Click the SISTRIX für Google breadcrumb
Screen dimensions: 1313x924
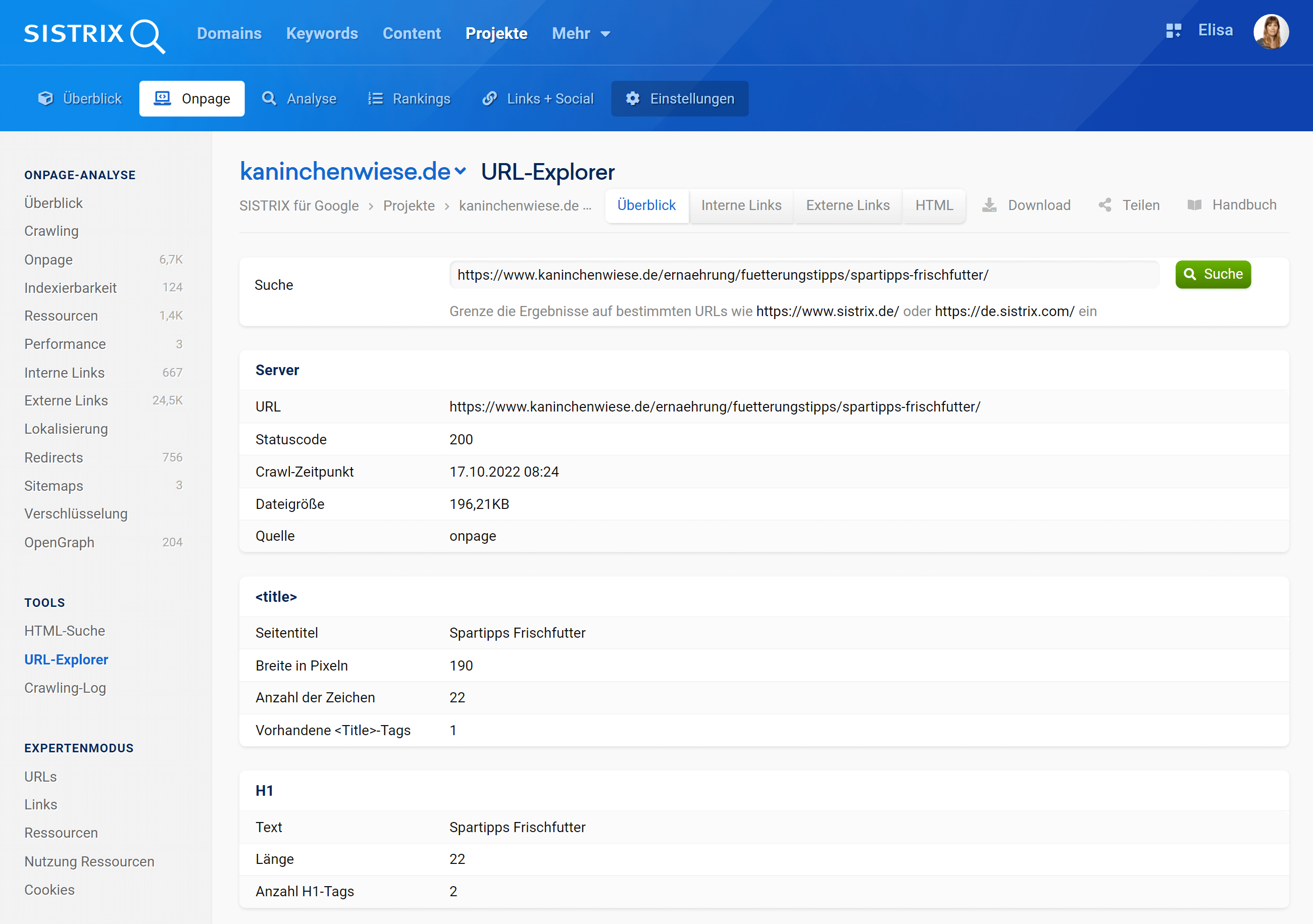pos(299,206)
